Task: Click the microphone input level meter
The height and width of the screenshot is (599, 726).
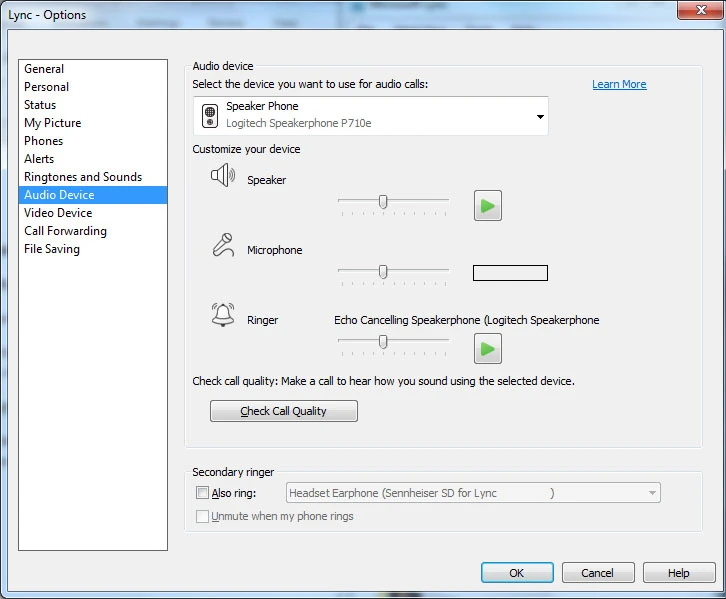Action: [510, 273]
